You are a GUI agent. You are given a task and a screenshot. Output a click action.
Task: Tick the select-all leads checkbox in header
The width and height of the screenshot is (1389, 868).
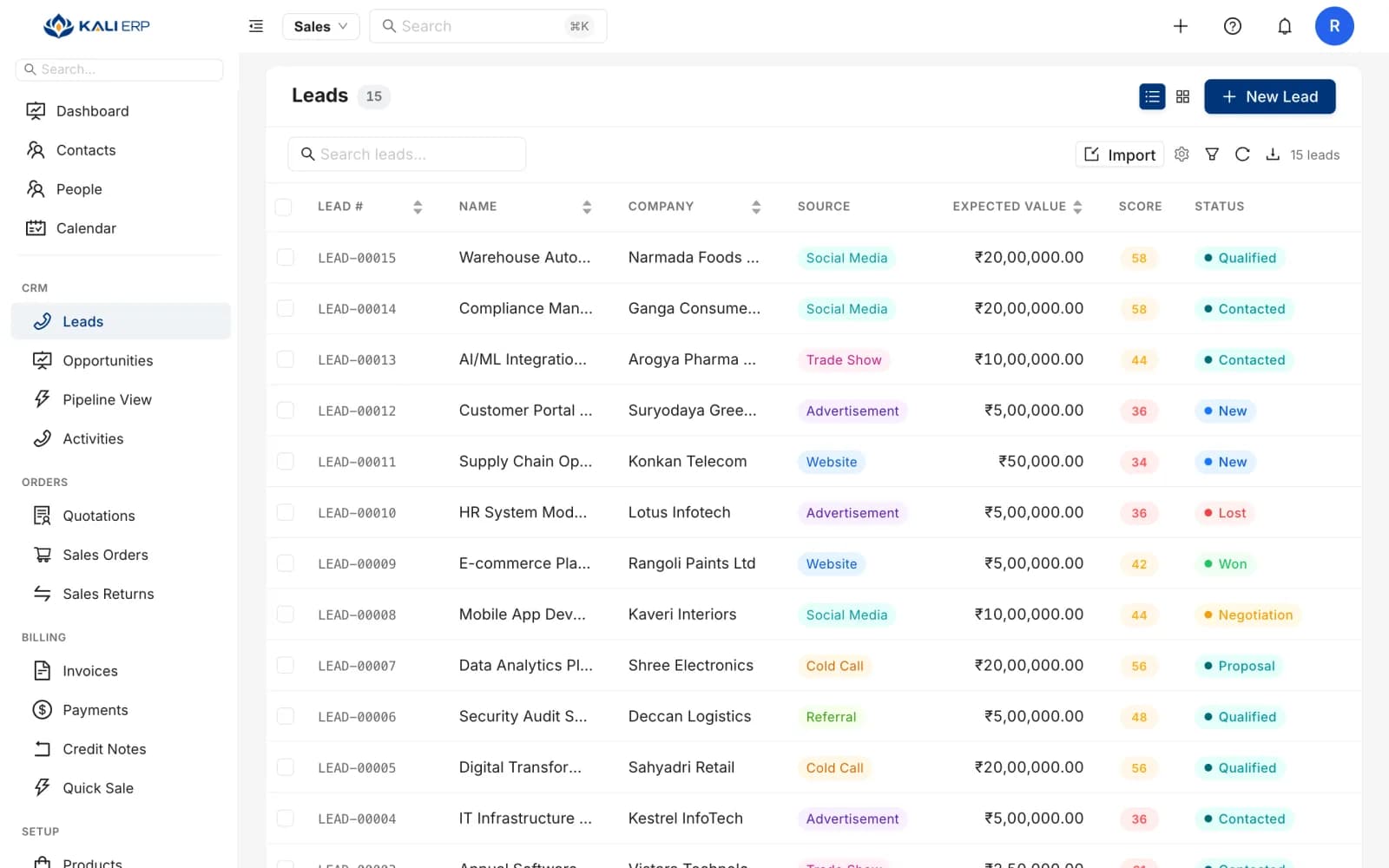[x=284, y=207]
